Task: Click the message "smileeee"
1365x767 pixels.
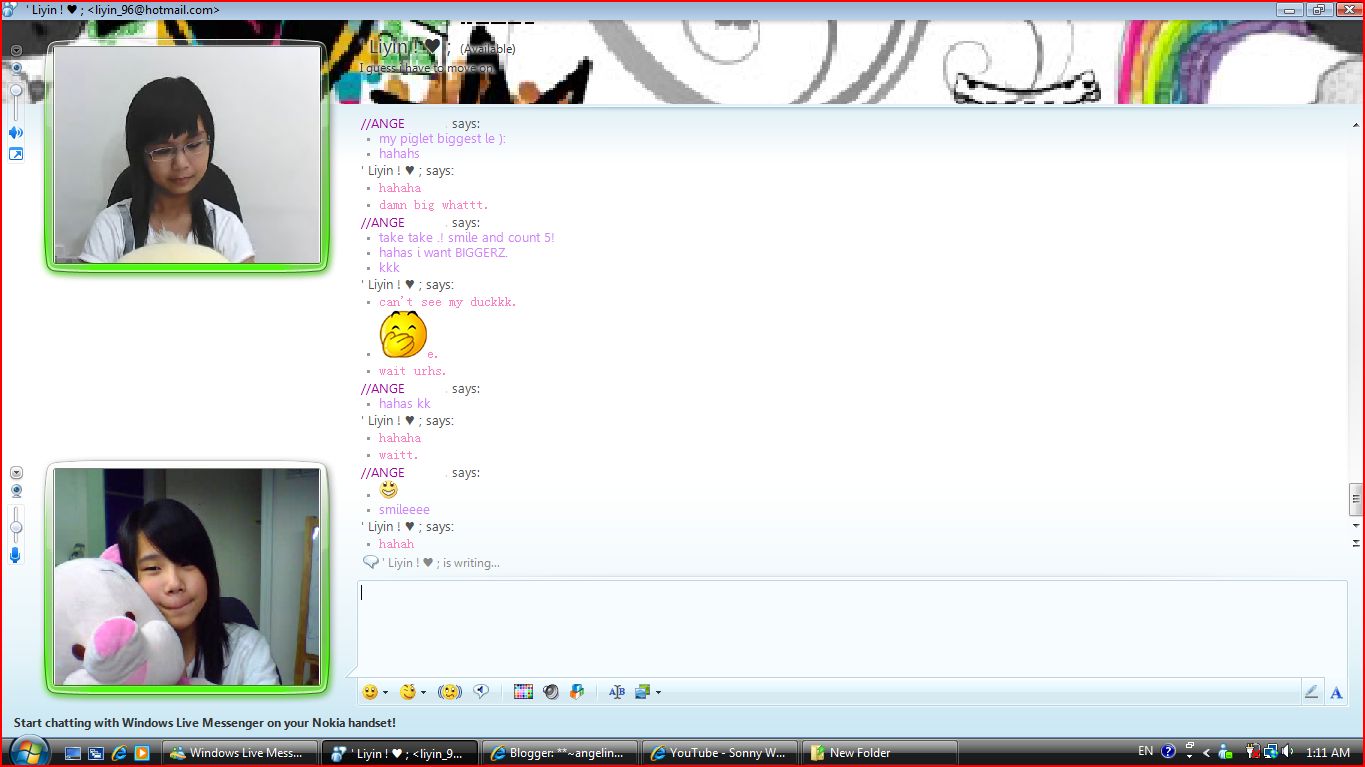Action: [x=404, y=510]
